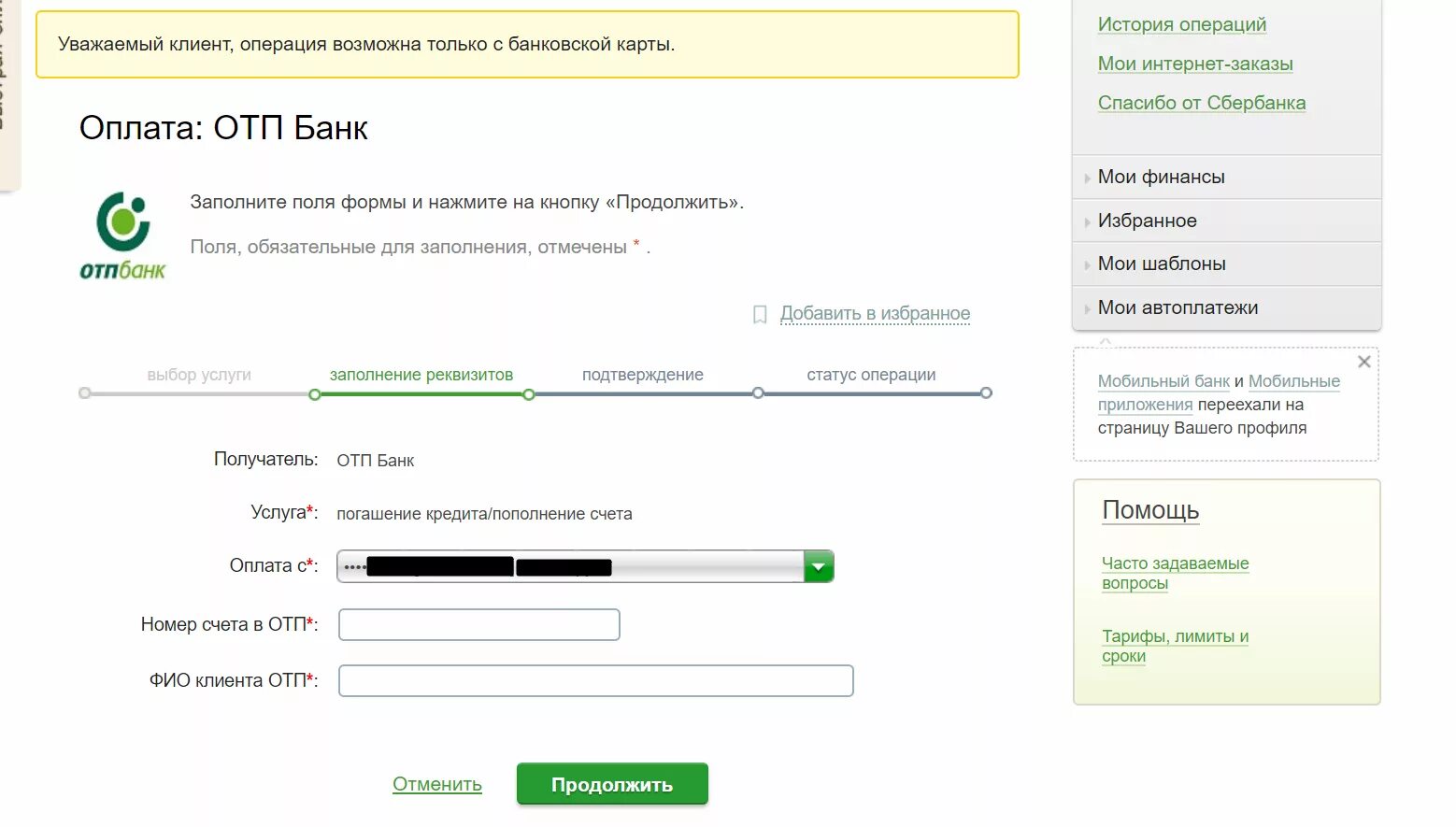Click the Получатель value ОТП Банк
Image resolution: width=1456 pixels, height=827 pixels.
click(376, 461)
